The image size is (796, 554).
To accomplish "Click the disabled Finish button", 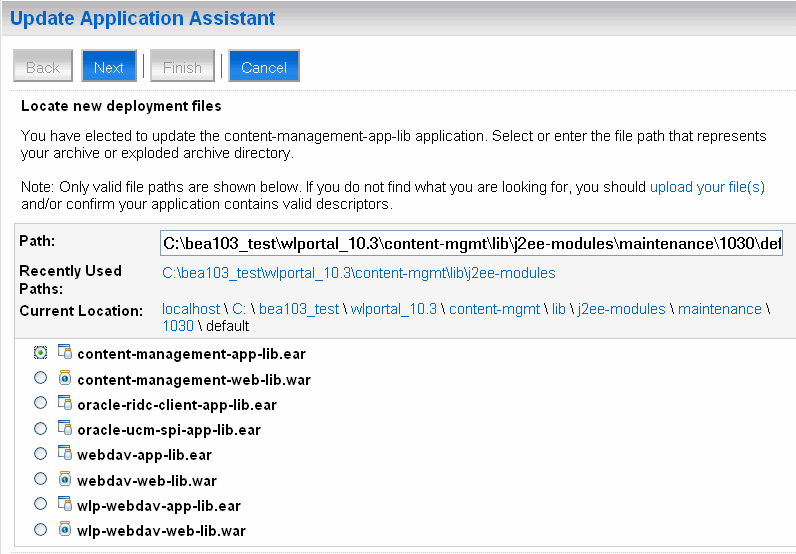I will click(182, 66).
